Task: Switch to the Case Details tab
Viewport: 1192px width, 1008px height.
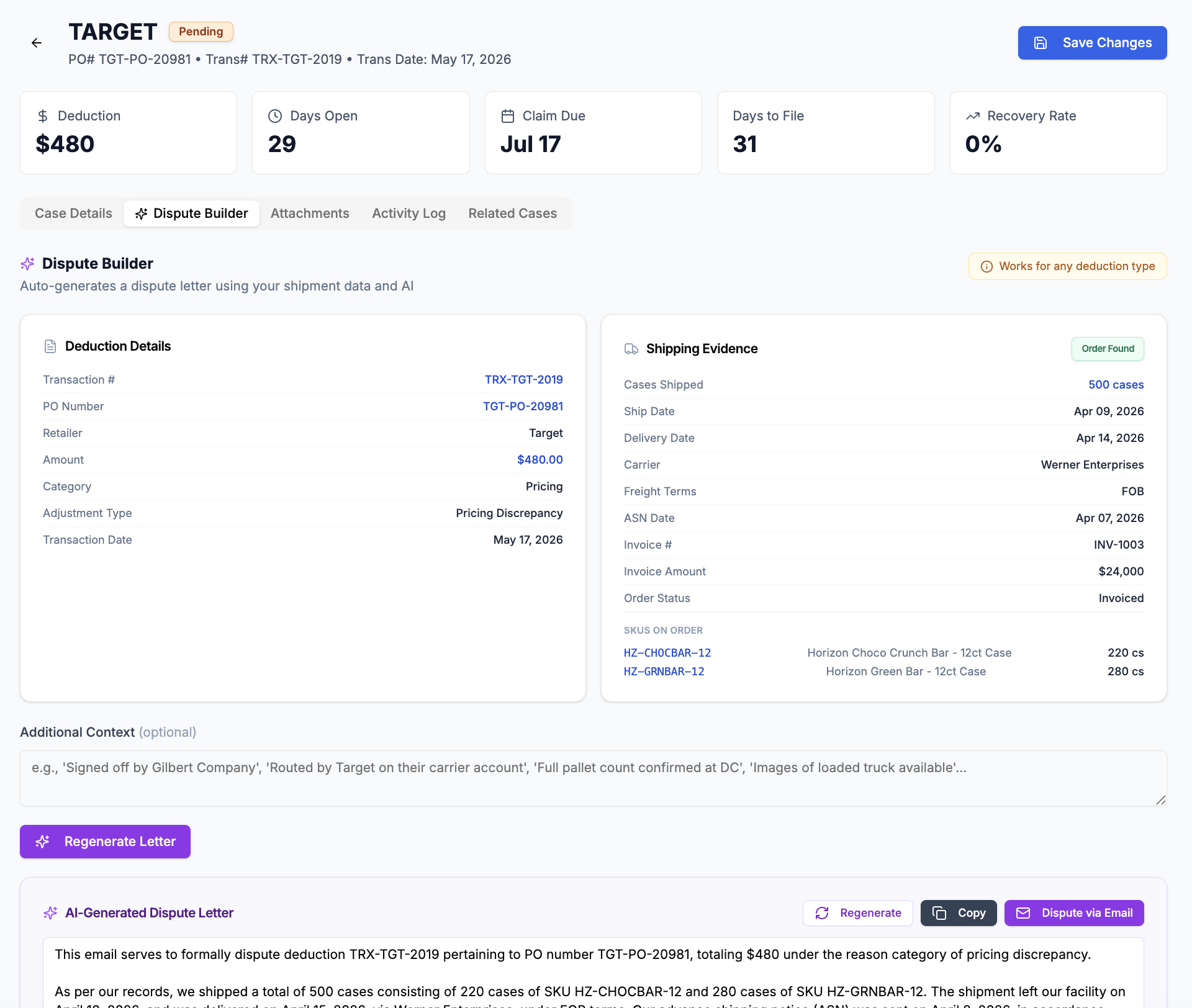Action: [73, 214]
